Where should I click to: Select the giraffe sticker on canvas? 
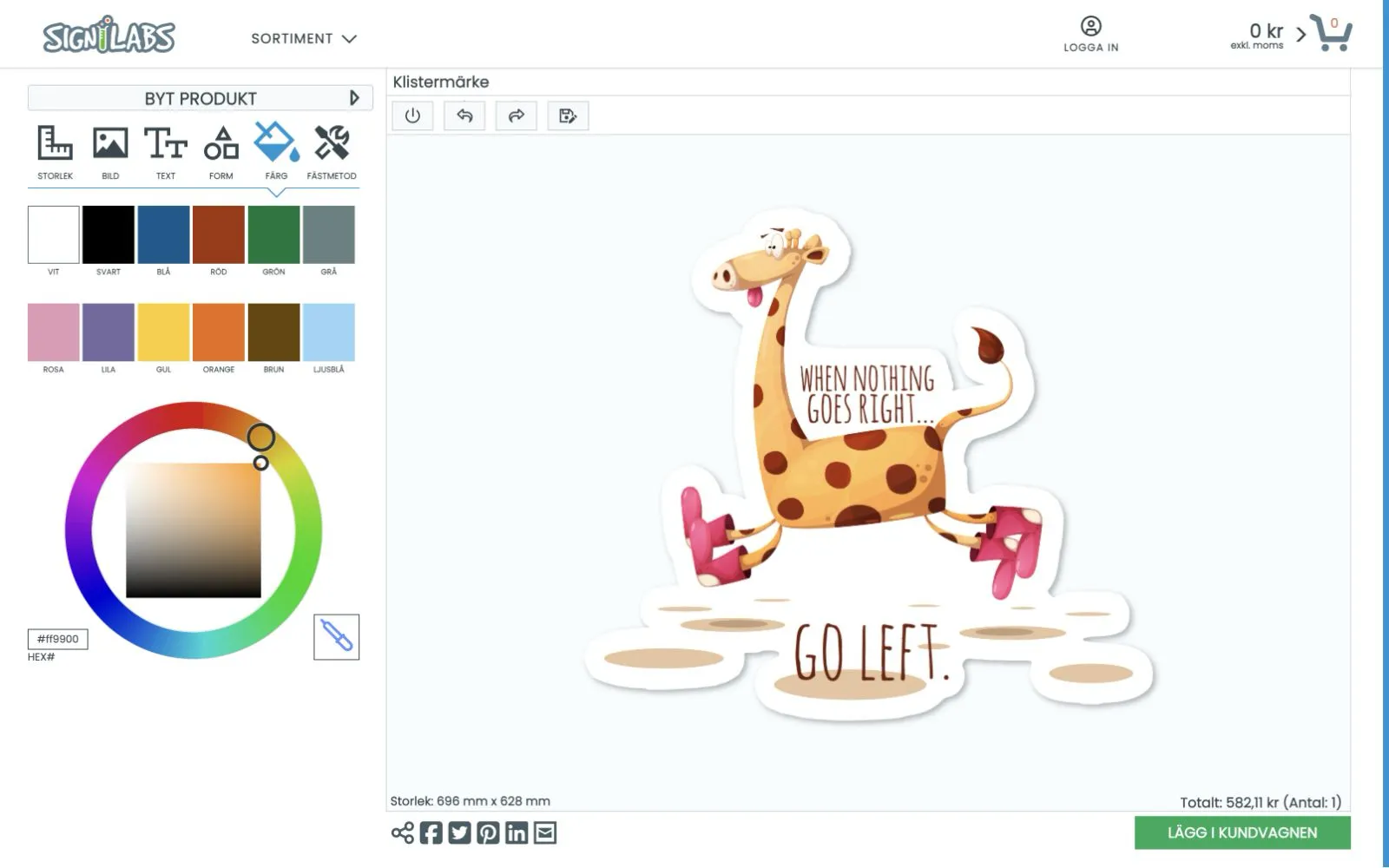(x=868, y=464)
